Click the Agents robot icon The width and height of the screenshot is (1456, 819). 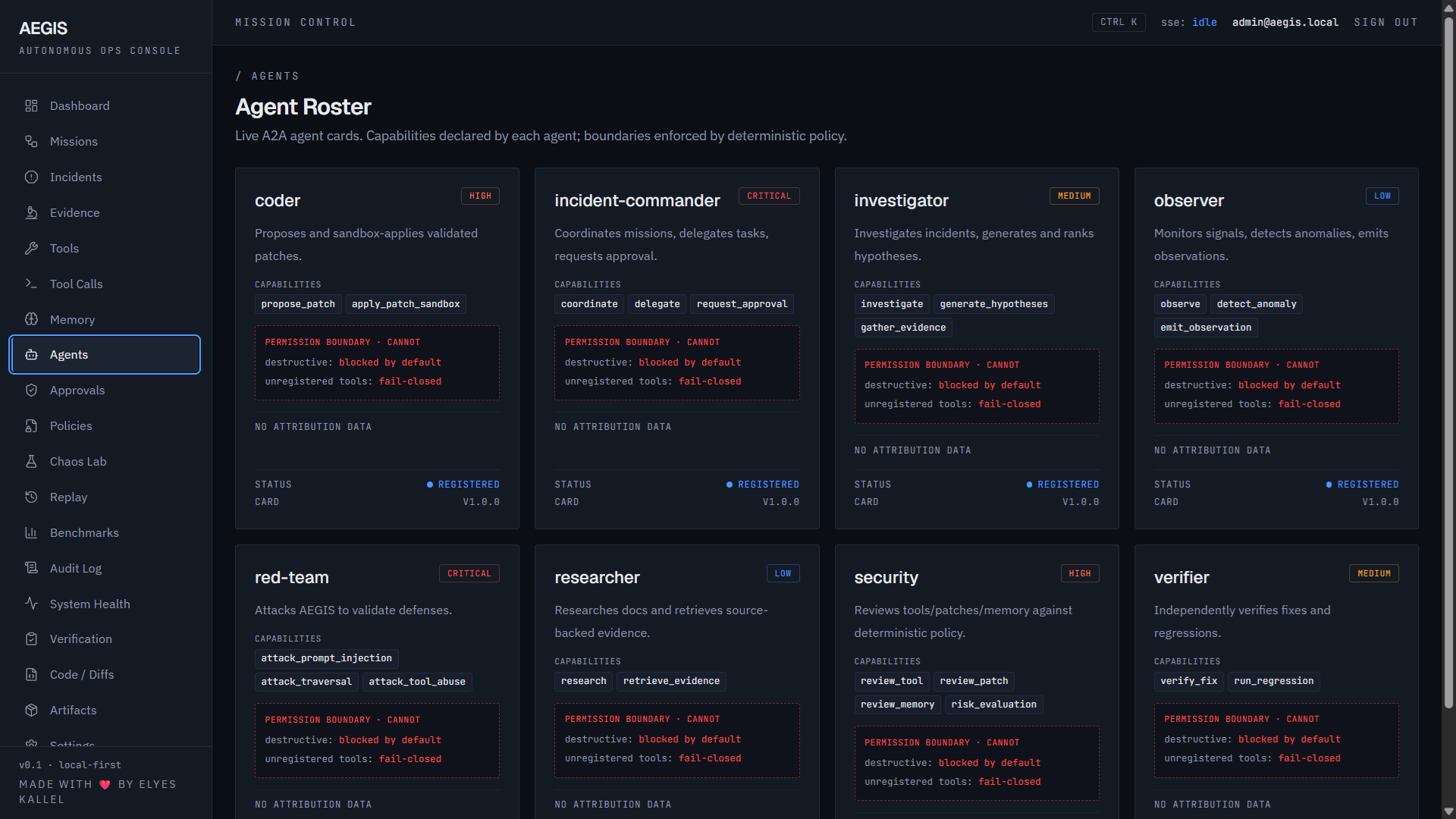click(31, 355)
